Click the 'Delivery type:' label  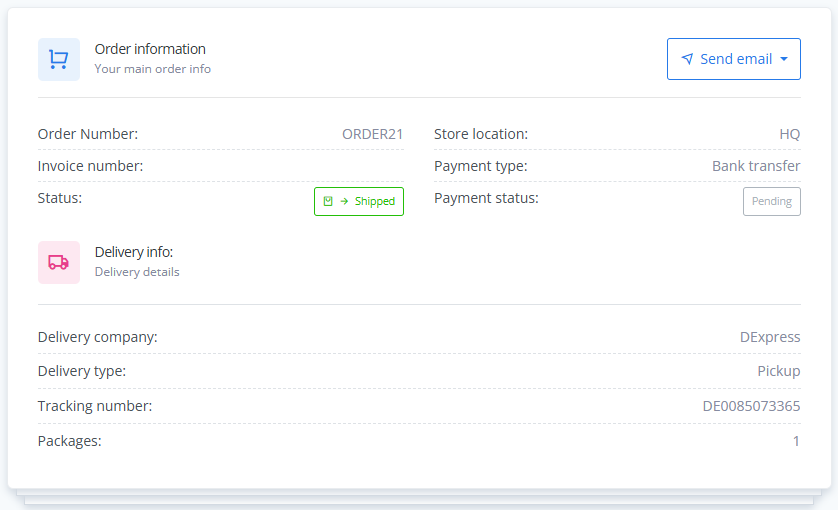click(82, 370)
